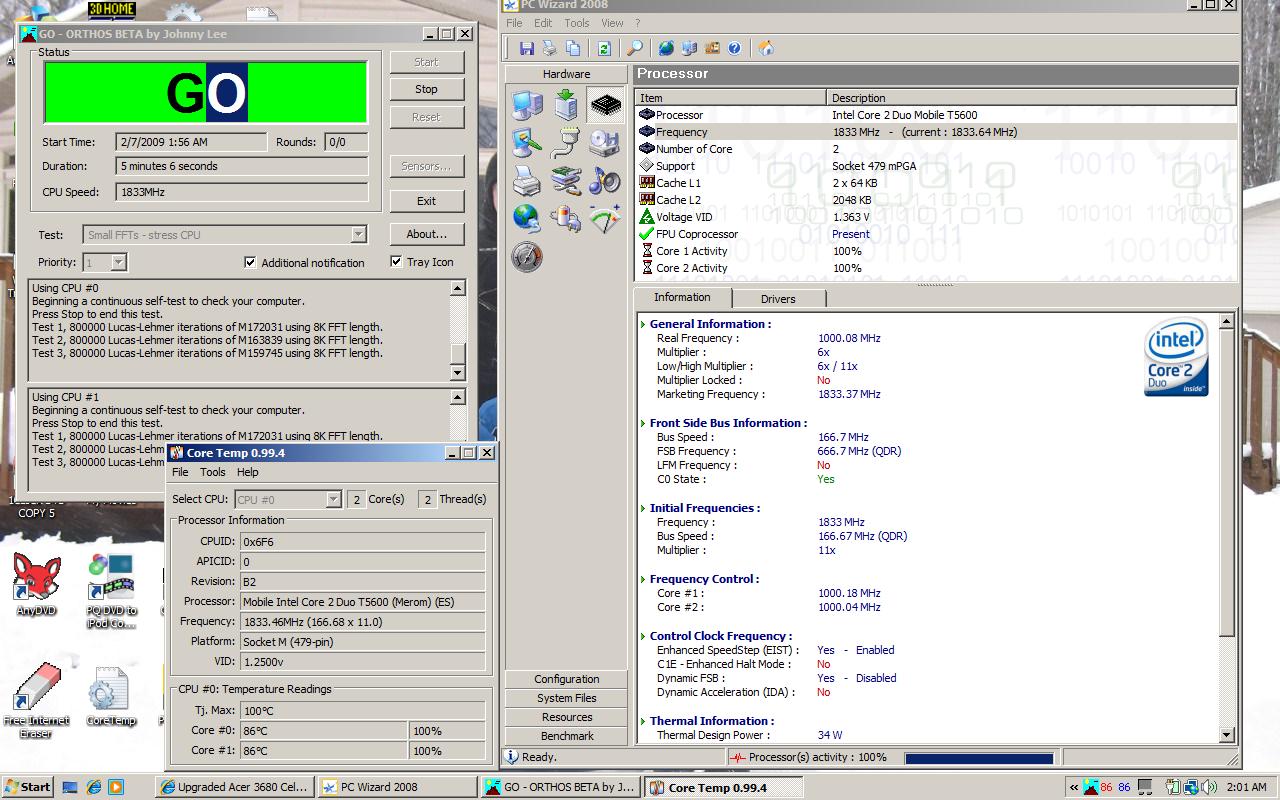
Task: Open Select CPU dropdown in Core Temp
Action: click(334, 499)
